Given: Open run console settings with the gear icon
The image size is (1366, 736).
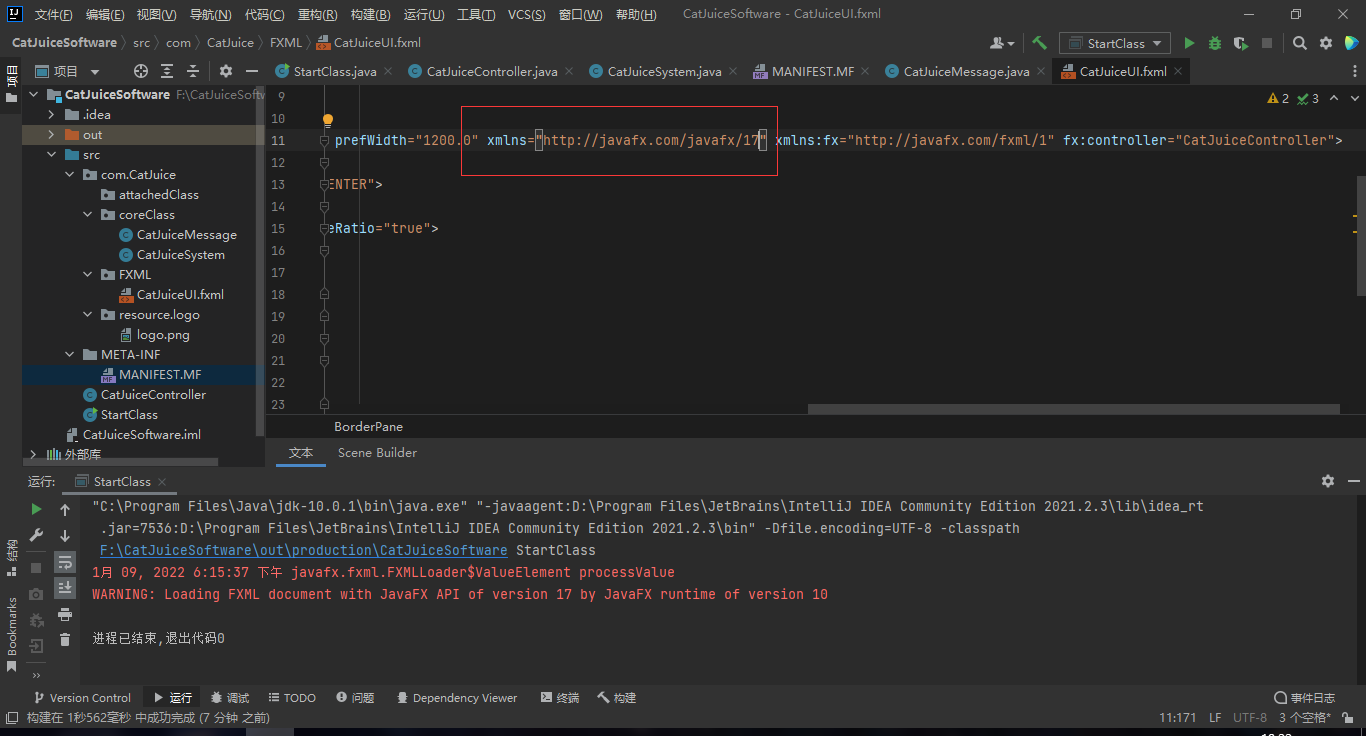Looking at the screenshot, I should 1328,481.
